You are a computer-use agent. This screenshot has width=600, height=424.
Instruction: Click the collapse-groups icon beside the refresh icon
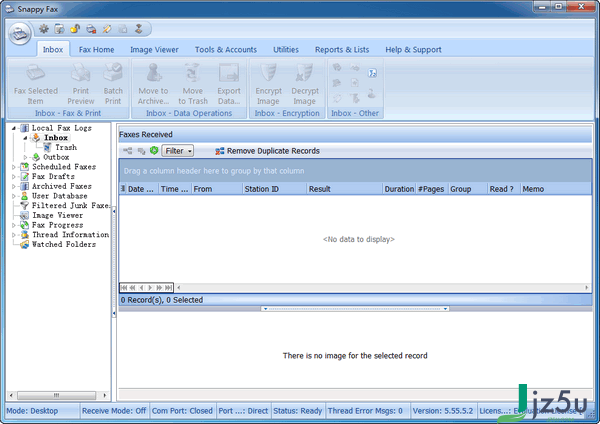click(141, 151)
